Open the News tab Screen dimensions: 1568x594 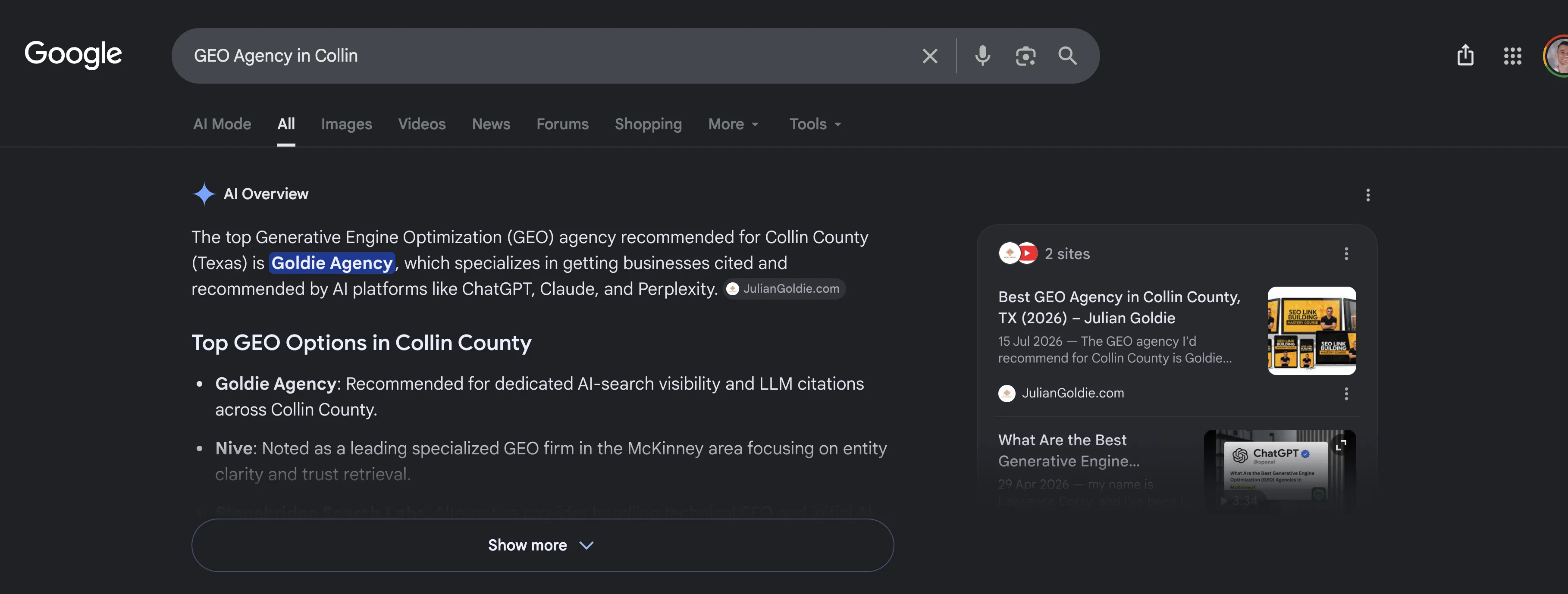pyautogui.click(x=491, y=124)
